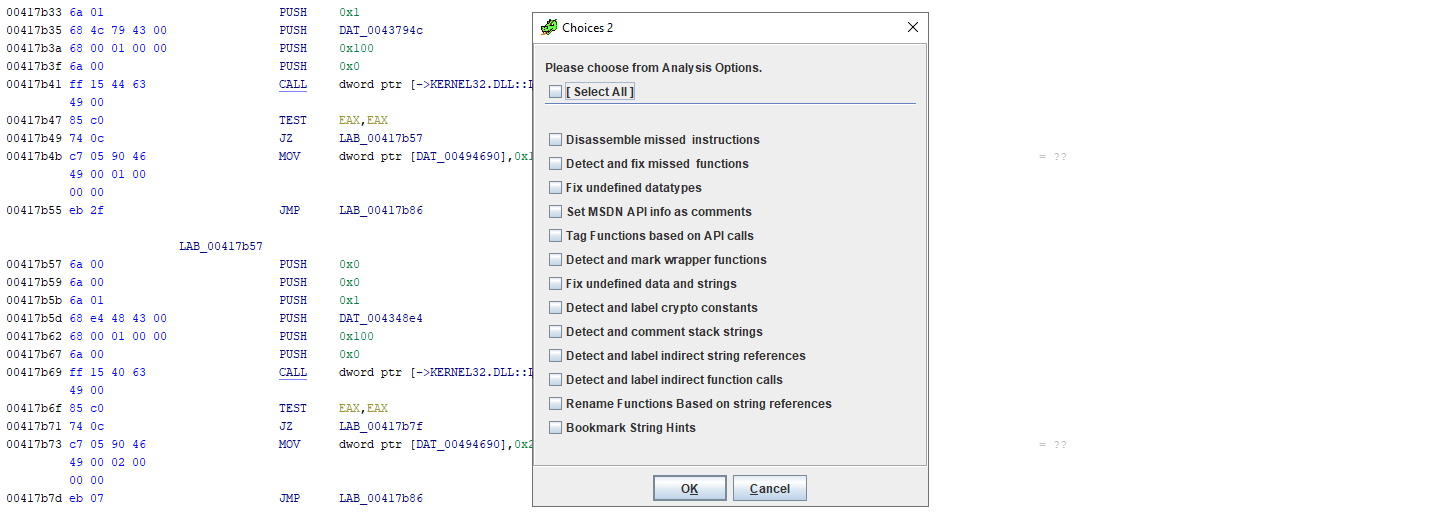The image size is (1454, 523).
Task: Click the Ghidra dragon icon in the dialog title
Action: 549,27
